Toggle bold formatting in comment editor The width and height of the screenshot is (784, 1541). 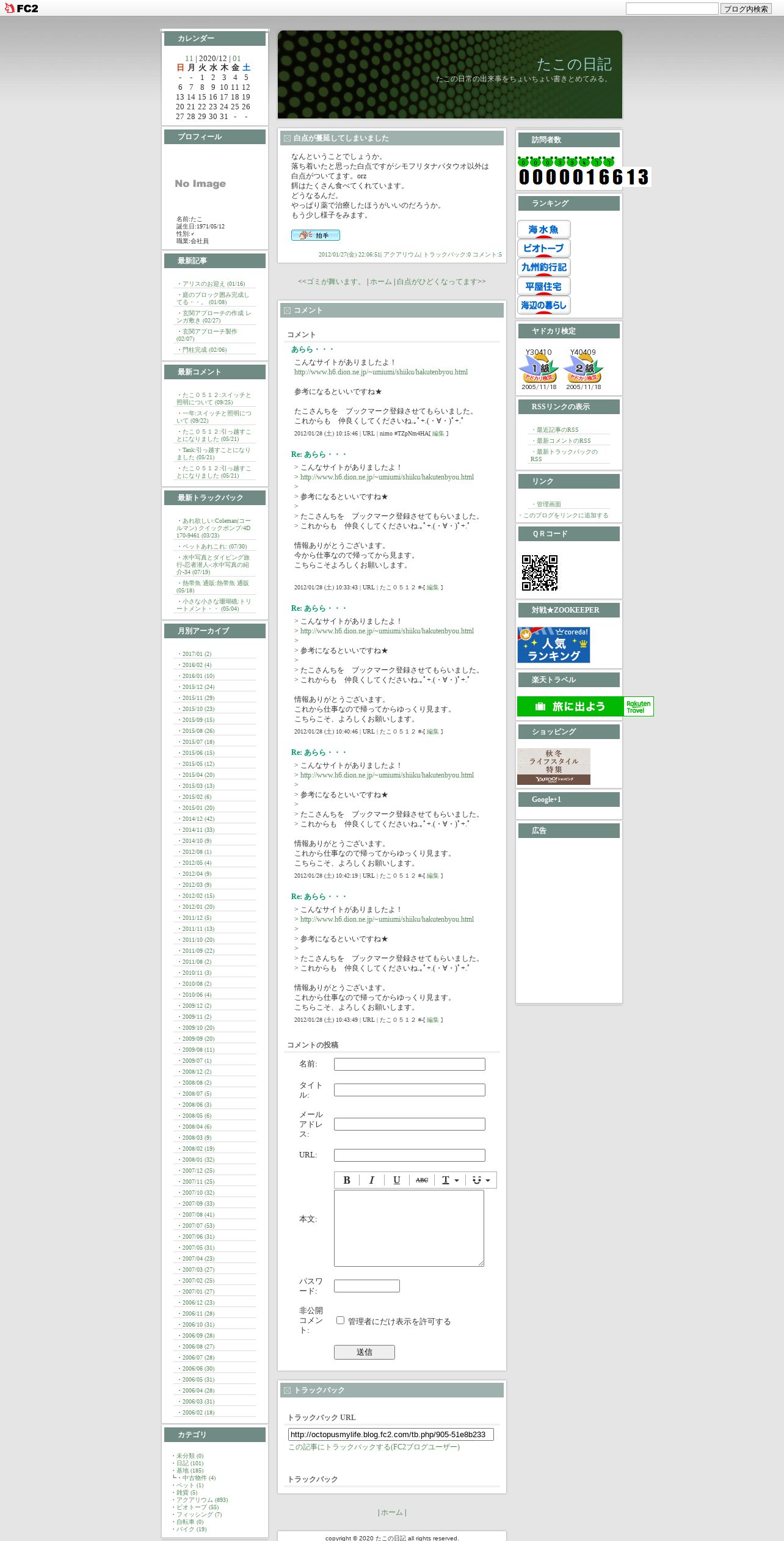pos(346,1180)
